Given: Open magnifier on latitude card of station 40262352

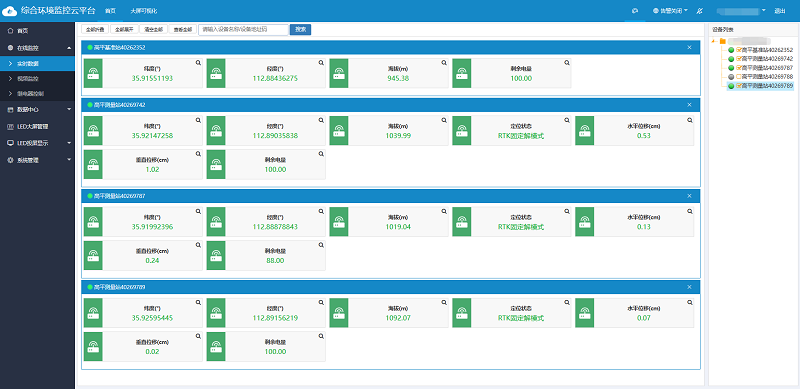Looking at the screenshot, I should tap(198, 62).
